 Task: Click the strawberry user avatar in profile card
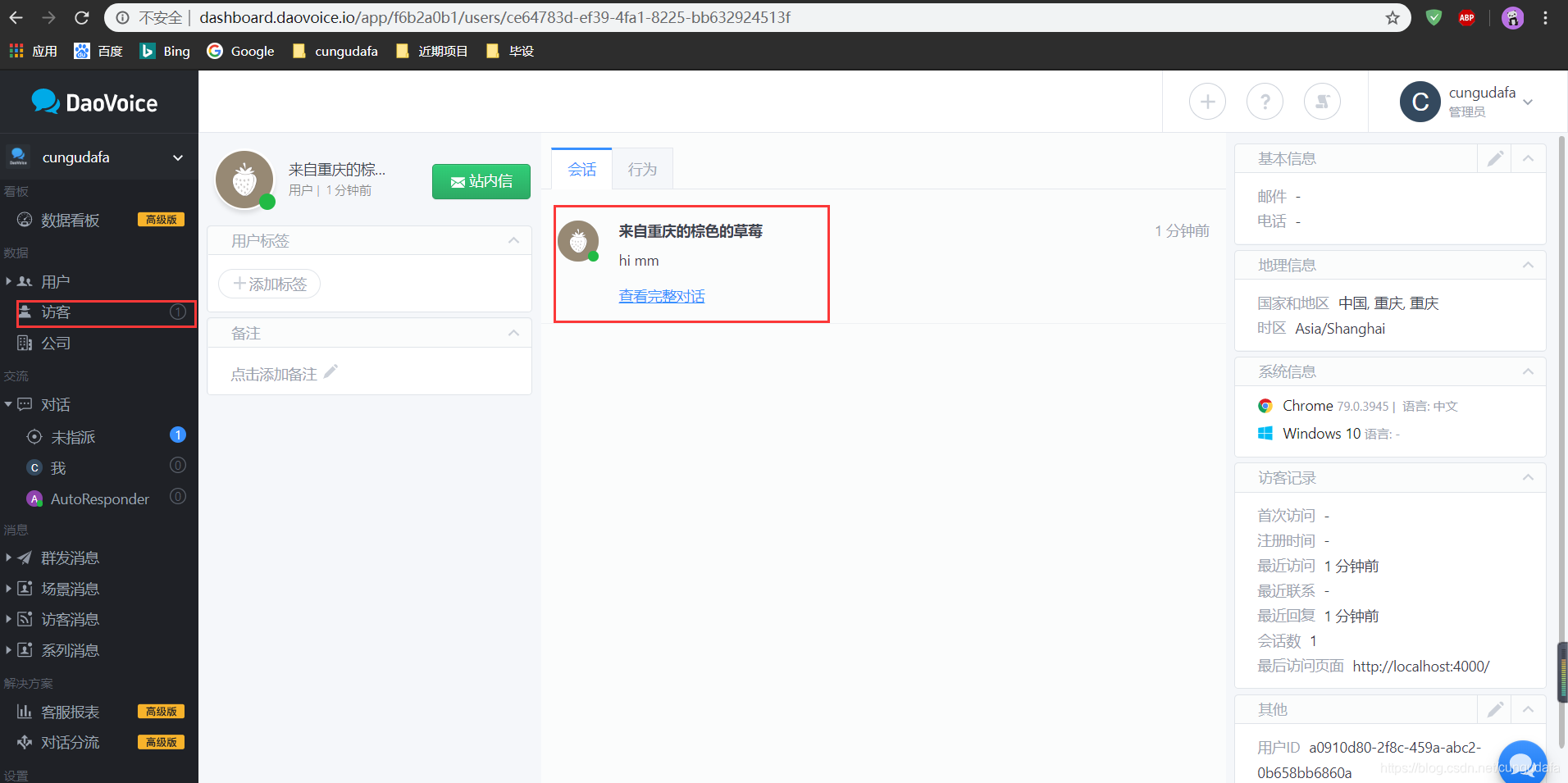pos(244,180)
